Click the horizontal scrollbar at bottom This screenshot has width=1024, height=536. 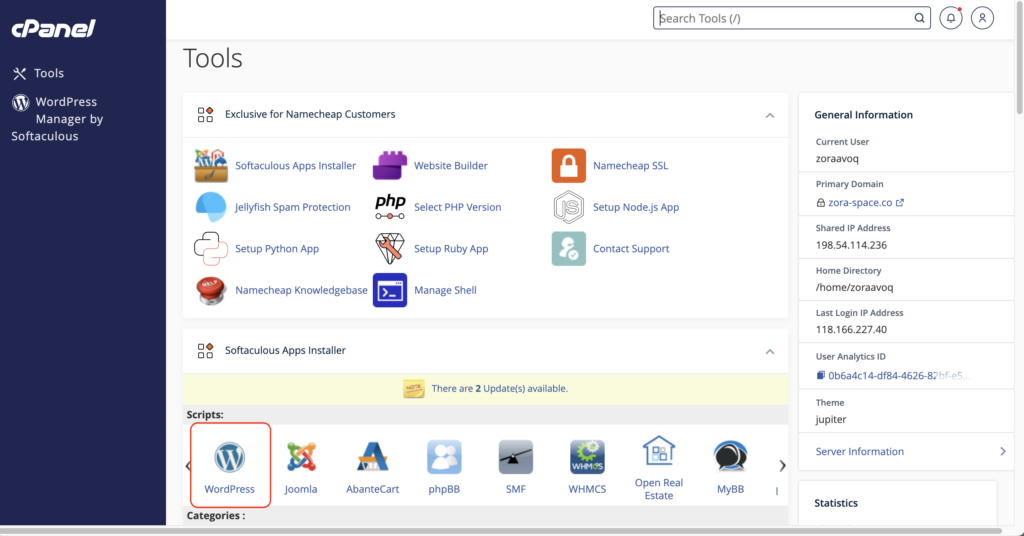coord(501,531)
